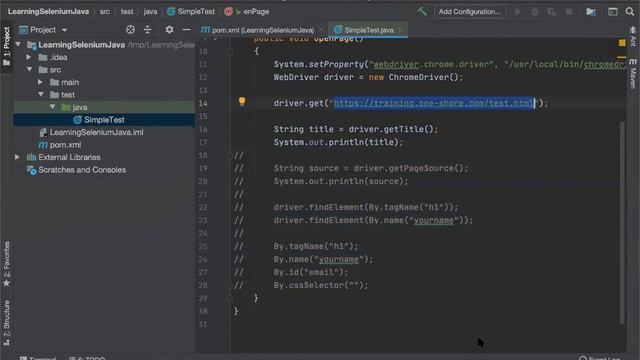Click on 'WebDriver driver = new ChromeDriver();' line

coord(368,77)
